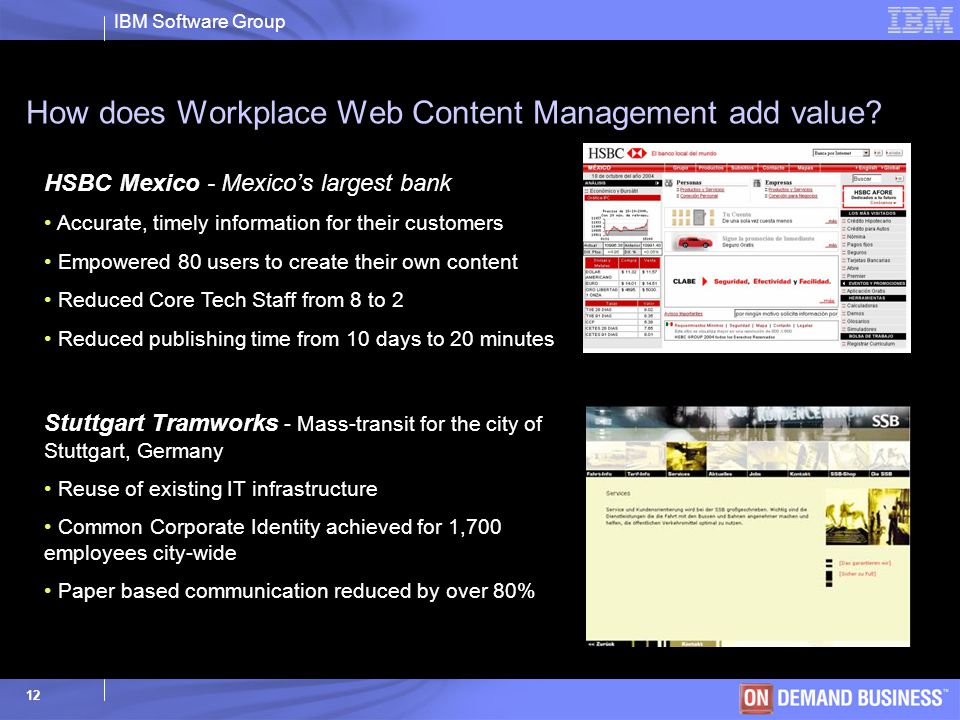This screenshot has width=960, height=720.
Task: Click the 'IBM Software Group' header text
Action: pyautogui.click(x=200, y=21)
